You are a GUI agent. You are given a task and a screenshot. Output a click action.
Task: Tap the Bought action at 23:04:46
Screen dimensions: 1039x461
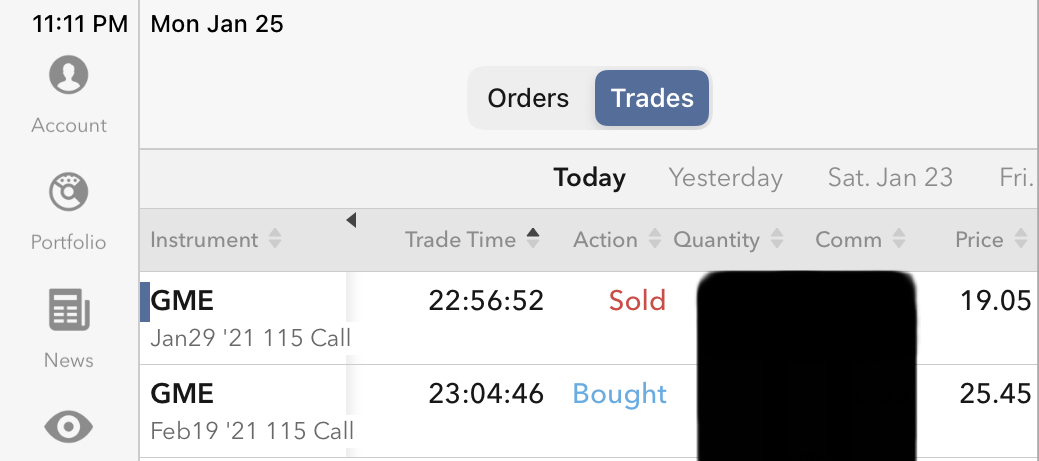[619, 394]
